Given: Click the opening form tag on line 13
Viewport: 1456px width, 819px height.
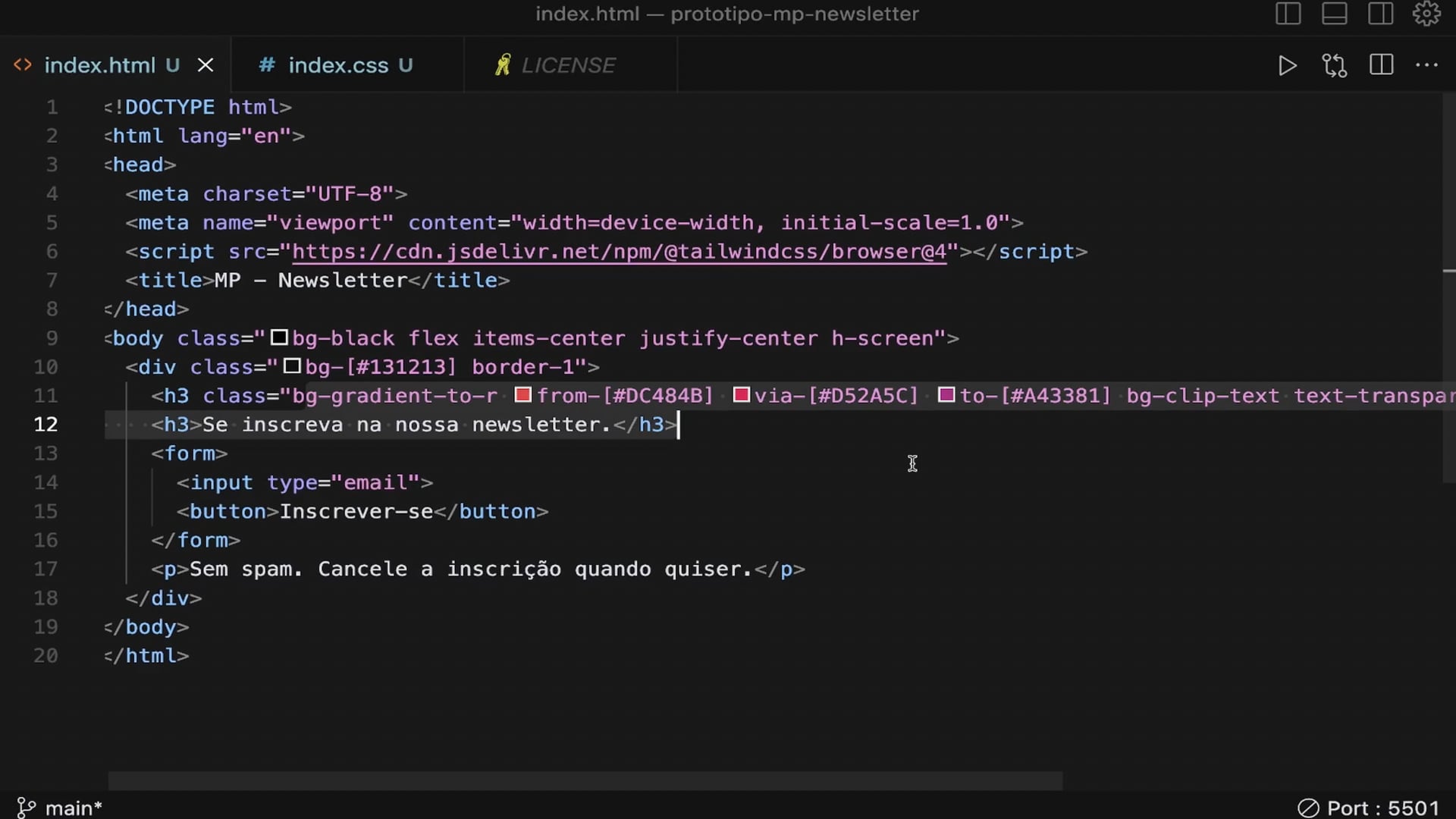Looking at the screenshot, I should click(x=189, y=453).
